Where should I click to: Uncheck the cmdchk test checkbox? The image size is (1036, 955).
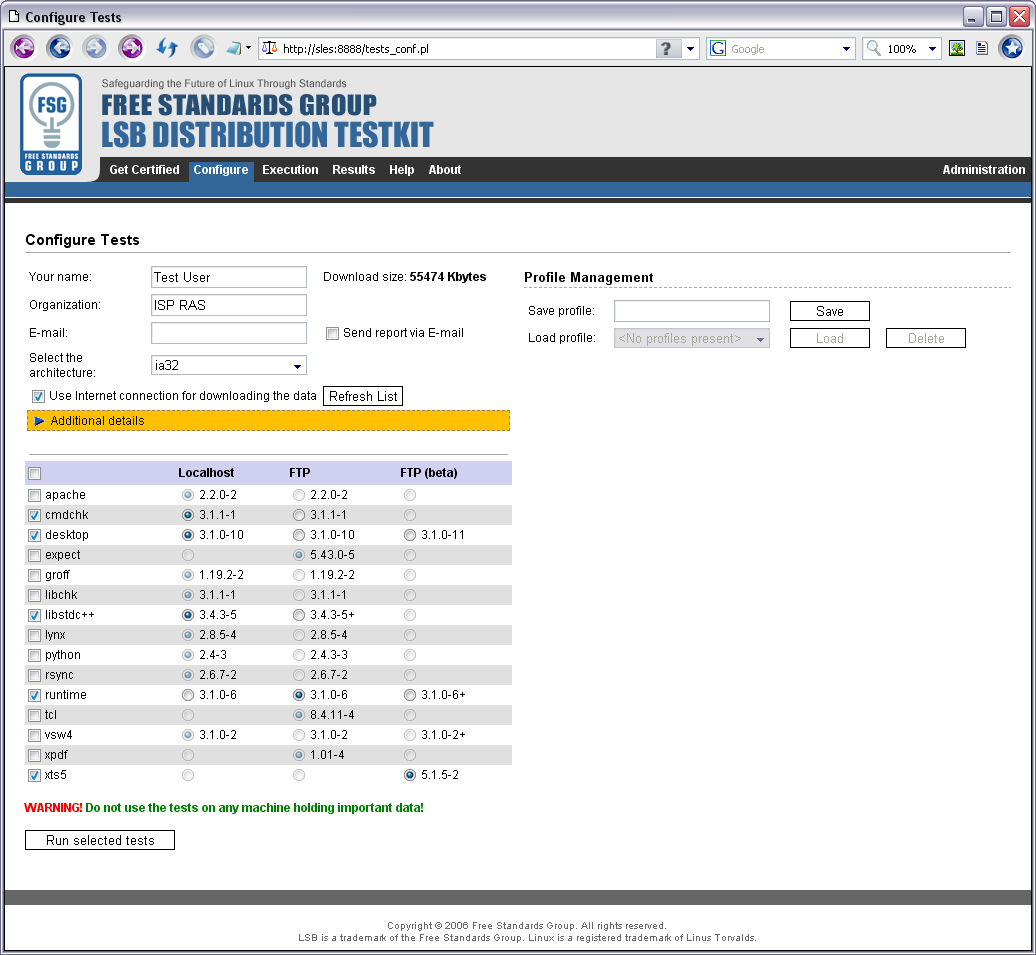[34, 515]
